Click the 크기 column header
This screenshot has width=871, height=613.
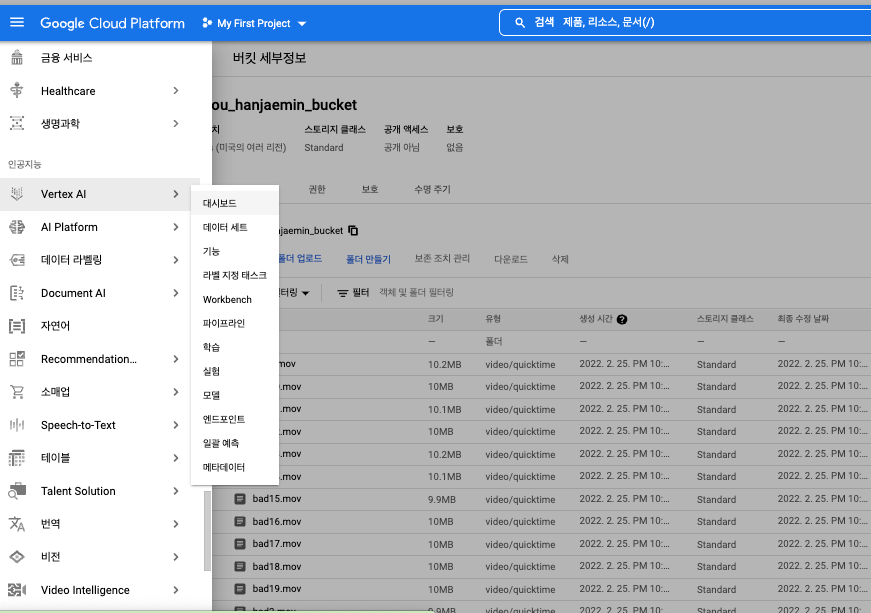(x=436, y=319)
